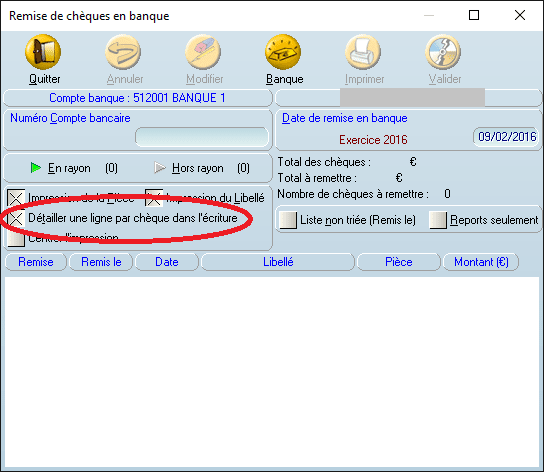The height and width of the screenshot is (472, 544).
Task: Click the Imprimer printer icon
Action: point(363,52)
